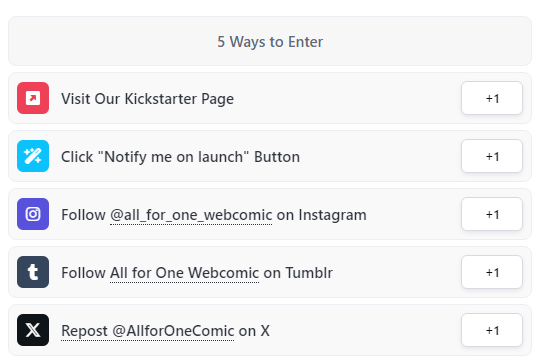Click the blue magic wand icon
The width and height of the screenshot is (540, 362).
[33, 156]
